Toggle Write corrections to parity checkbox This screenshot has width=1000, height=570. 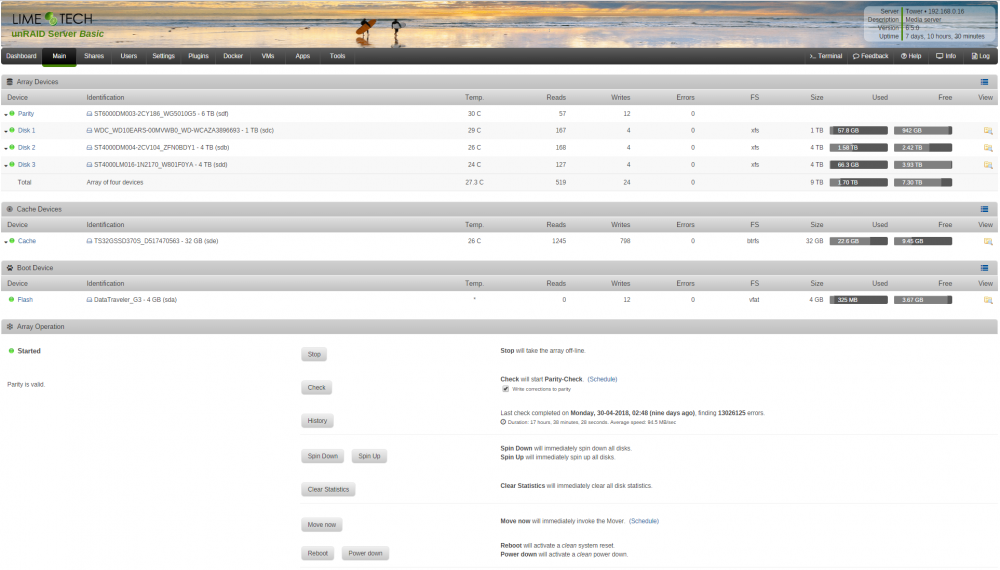(505, 389)
